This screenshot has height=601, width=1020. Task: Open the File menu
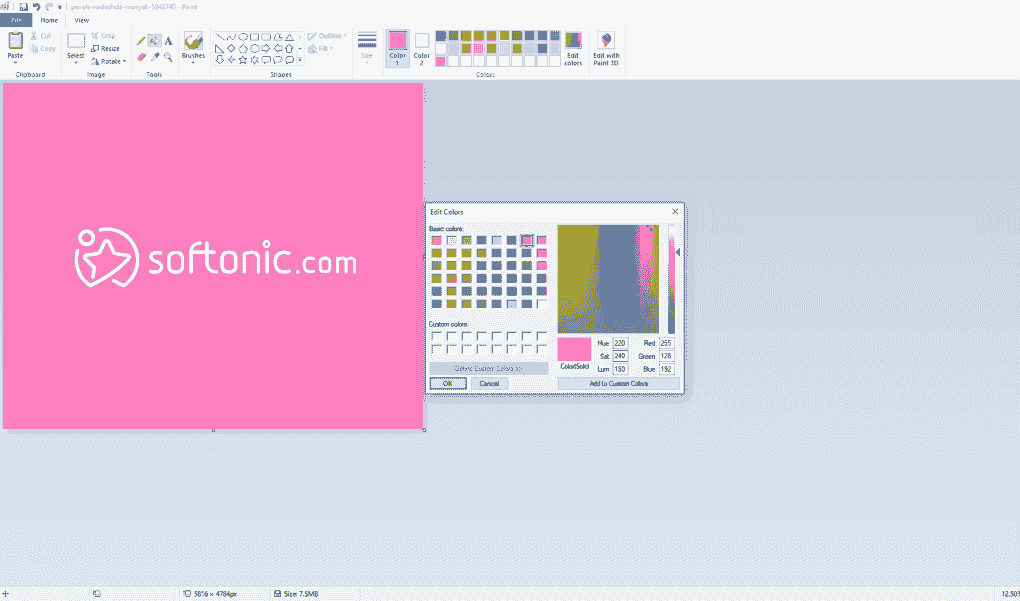point(15,19)
